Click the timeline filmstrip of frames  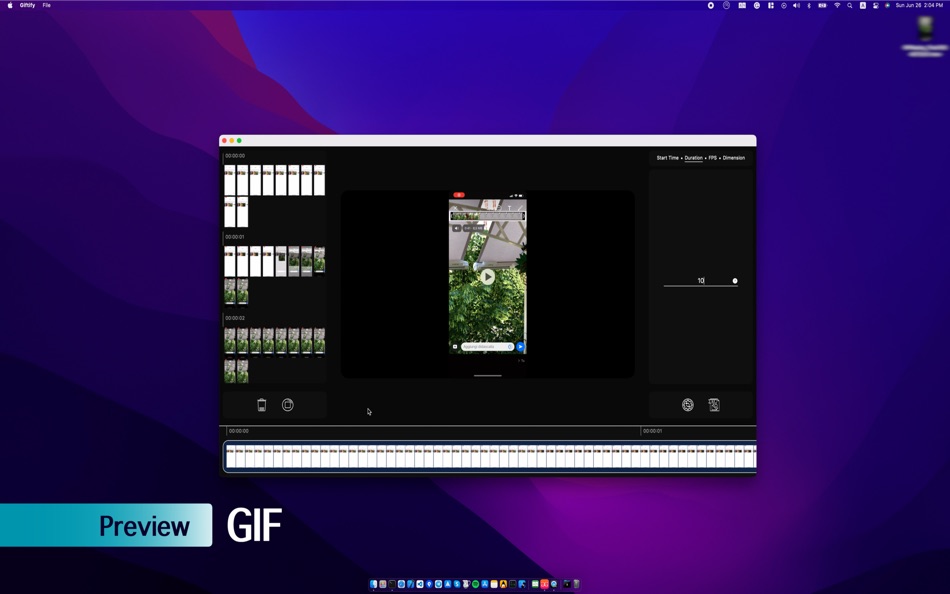490,456
